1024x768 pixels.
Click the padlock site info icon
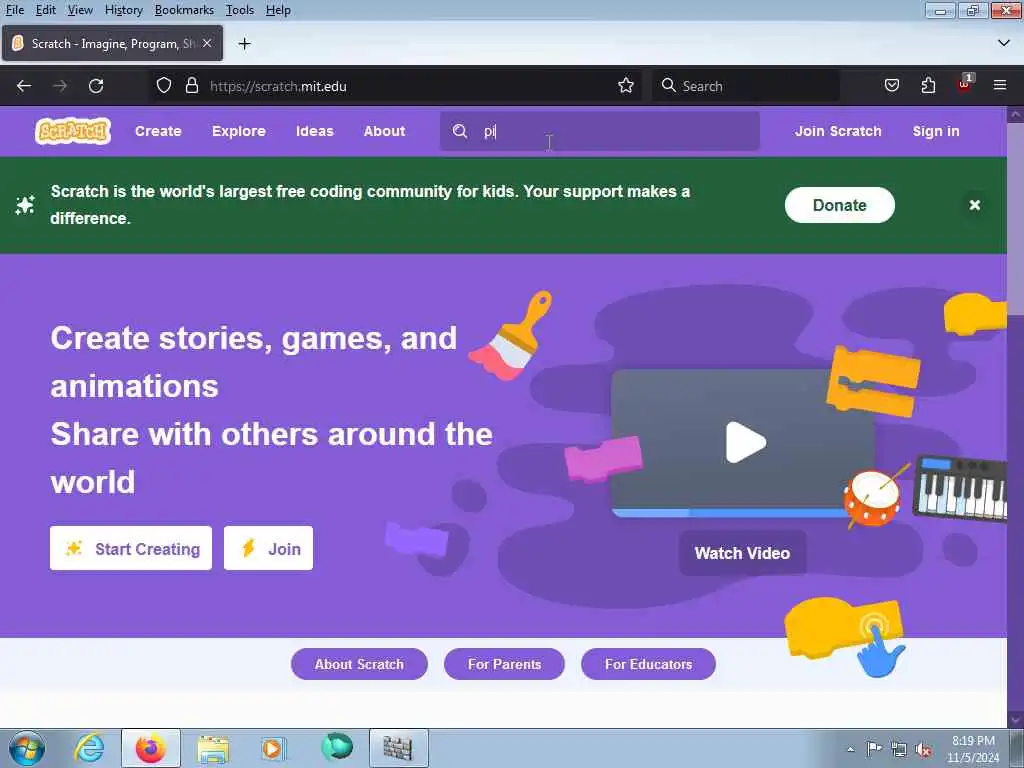[191, 86]
